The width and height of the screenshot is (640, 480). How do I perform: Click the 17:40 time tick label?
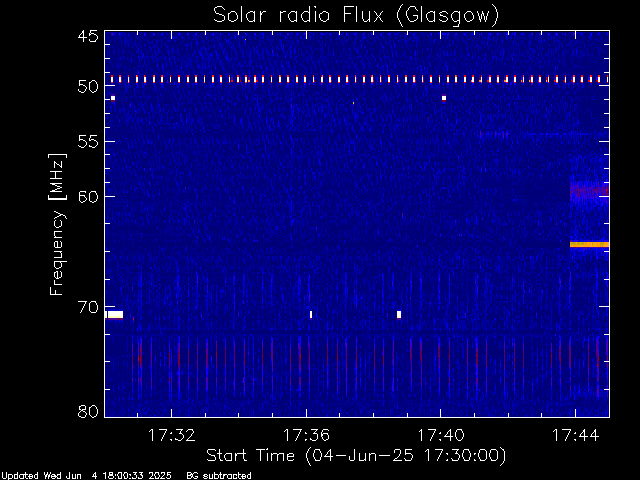[441, 435]
